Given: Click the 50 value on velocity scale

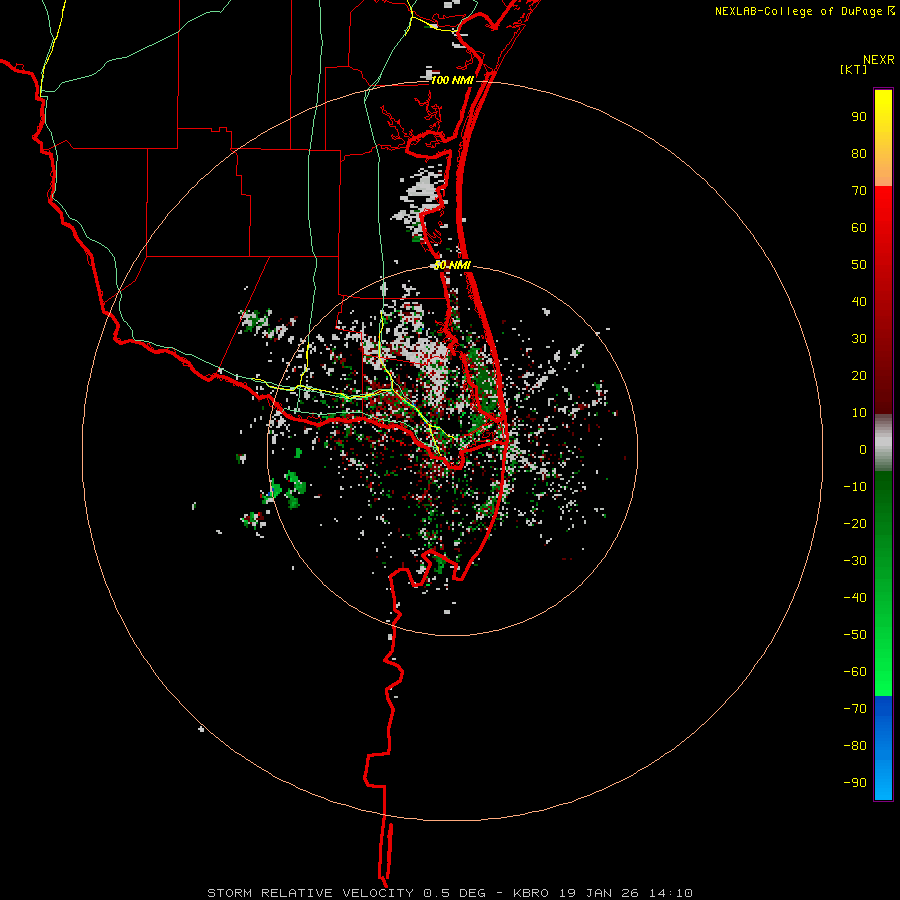Looking at the screenshot, I should click(859, 265).
